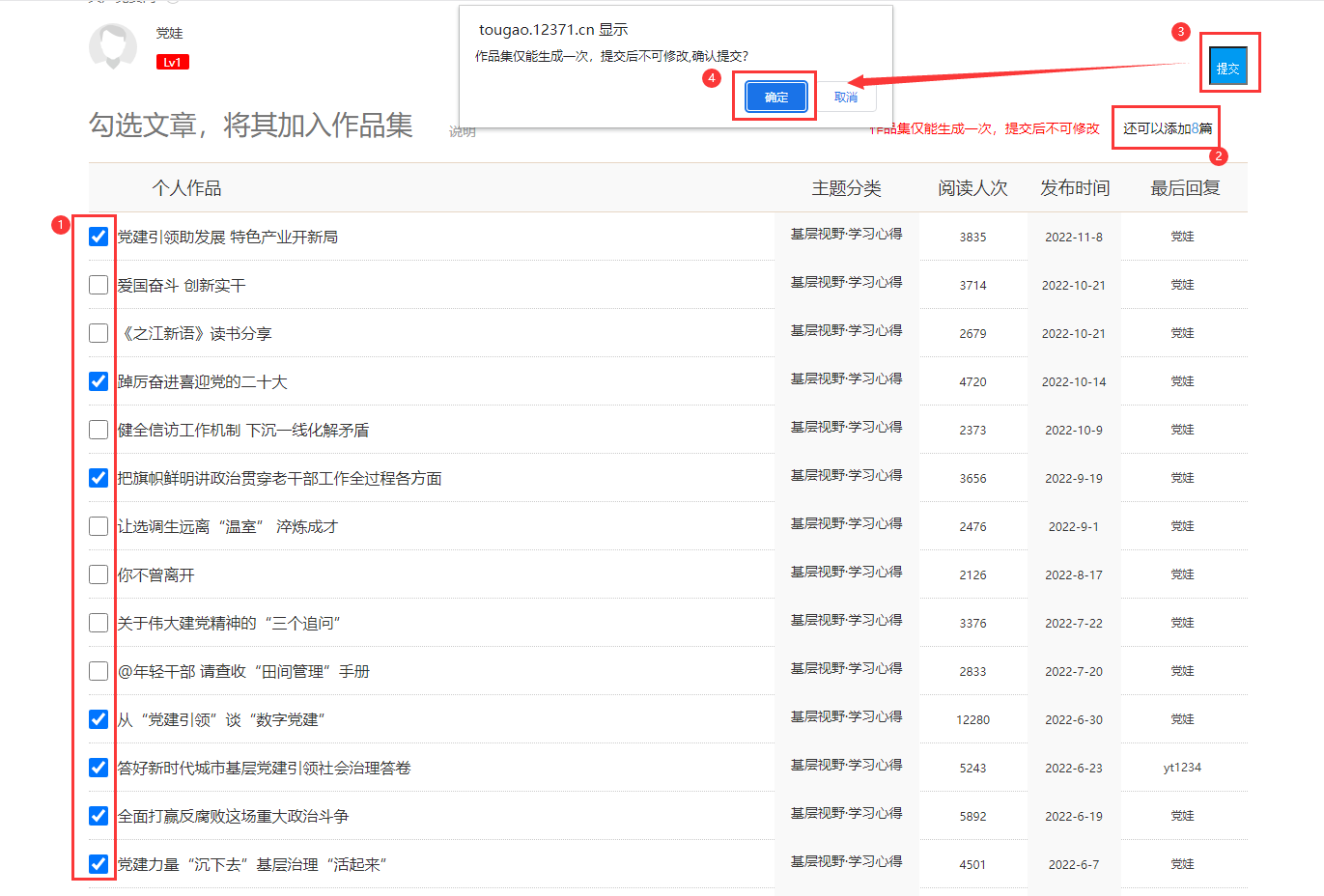Click the blue 提交 submit button
The height and width of the screenshot is (896, 1324).
pos(1227,68)
